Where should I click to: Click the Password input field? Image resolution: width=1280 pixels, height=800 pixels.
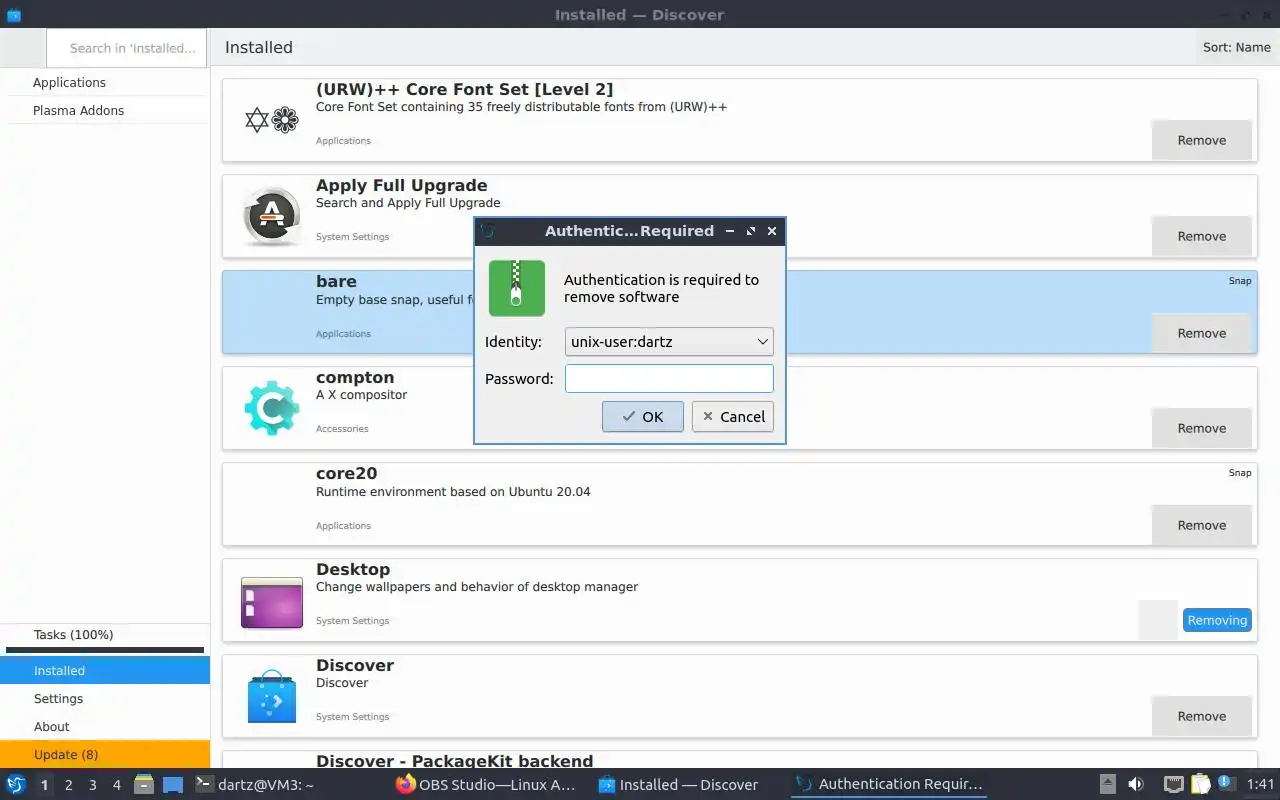click(x=669, y=378)
